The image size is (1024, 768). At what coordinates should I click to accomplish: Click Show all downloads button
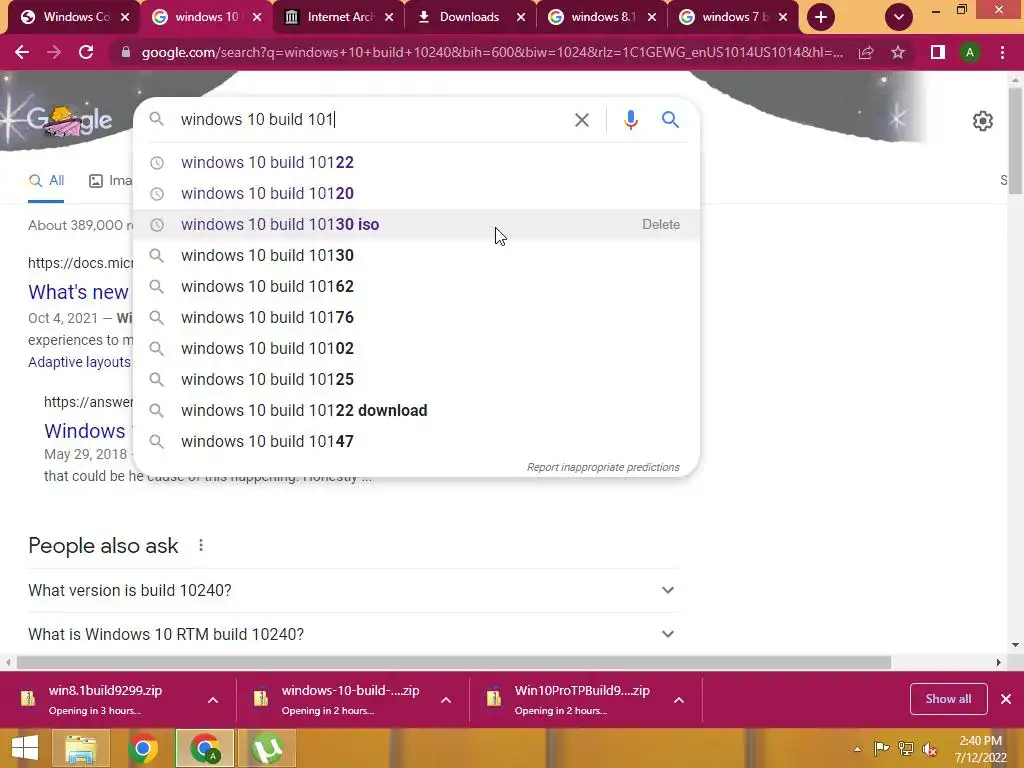pos(948,699)
